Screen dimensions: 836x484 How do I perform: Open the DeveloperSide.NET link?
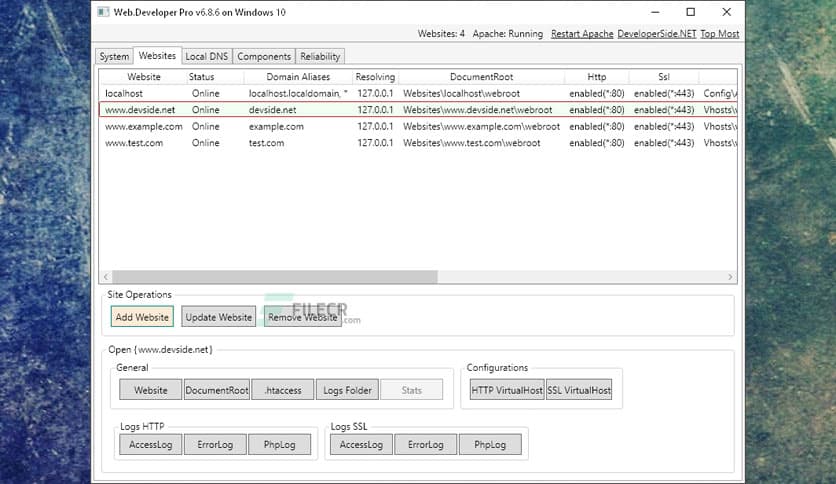[x=657, y=34]
